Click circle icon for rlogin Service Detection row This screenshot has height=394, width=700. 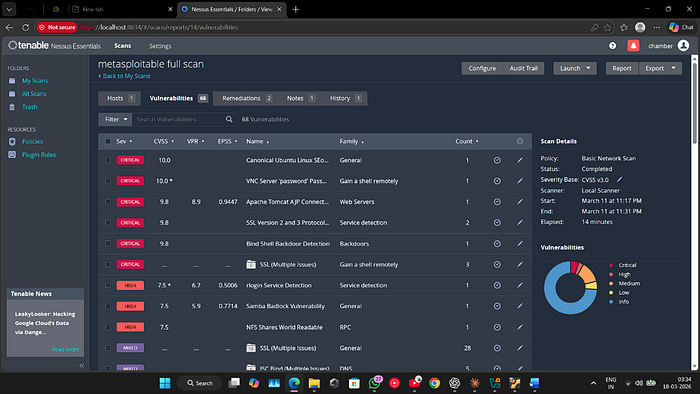click(497, 285)
